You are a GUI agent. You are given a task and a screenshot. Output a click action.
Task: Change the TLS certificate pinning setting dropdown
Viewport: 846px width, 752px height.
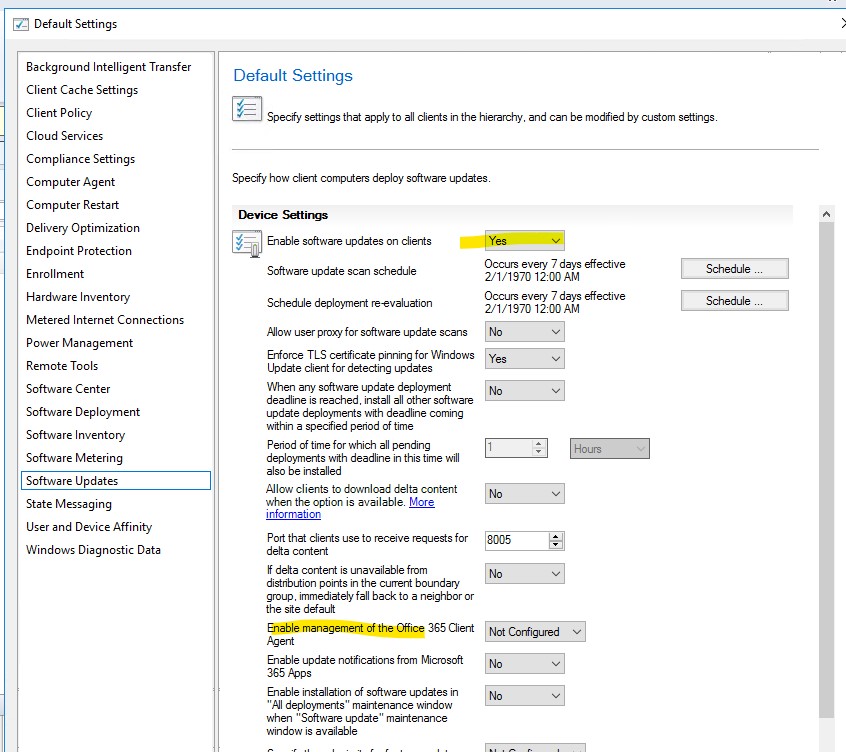524,358
